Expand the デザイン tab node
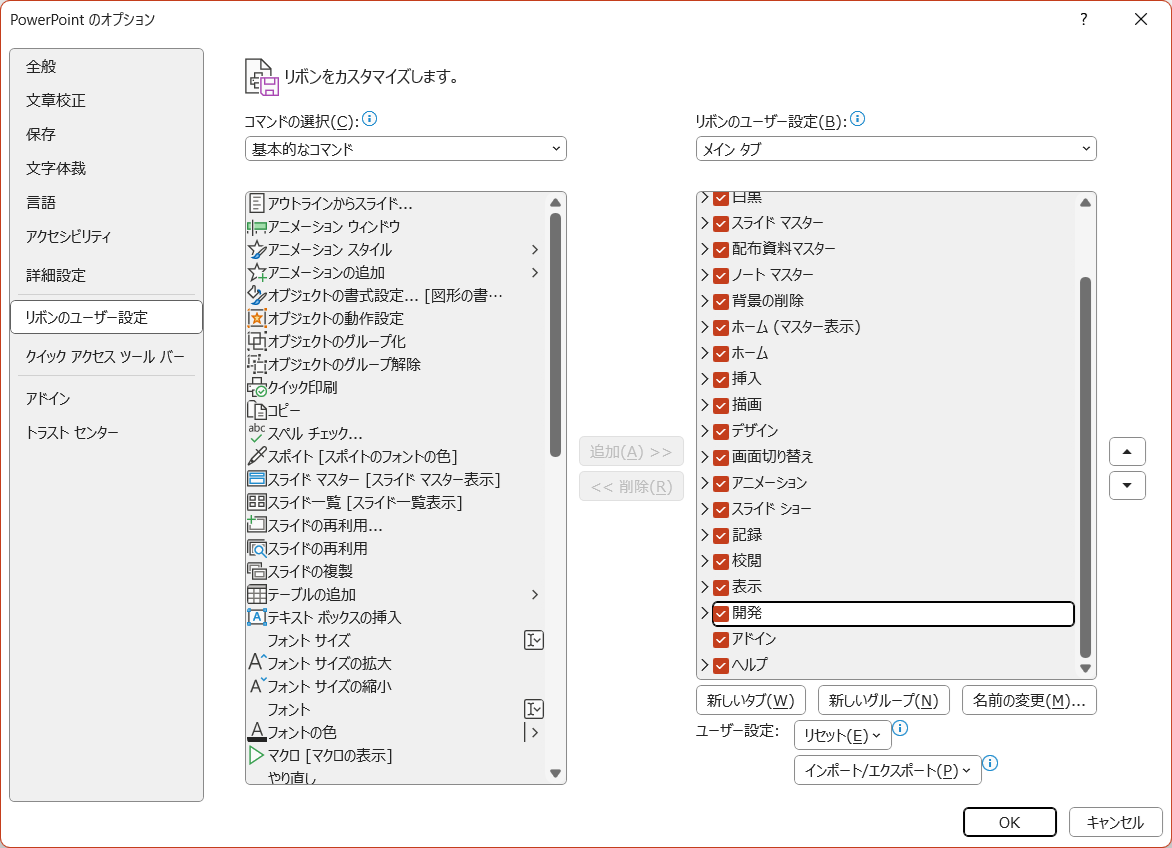 pyautogui.click(x=704, y=431)
